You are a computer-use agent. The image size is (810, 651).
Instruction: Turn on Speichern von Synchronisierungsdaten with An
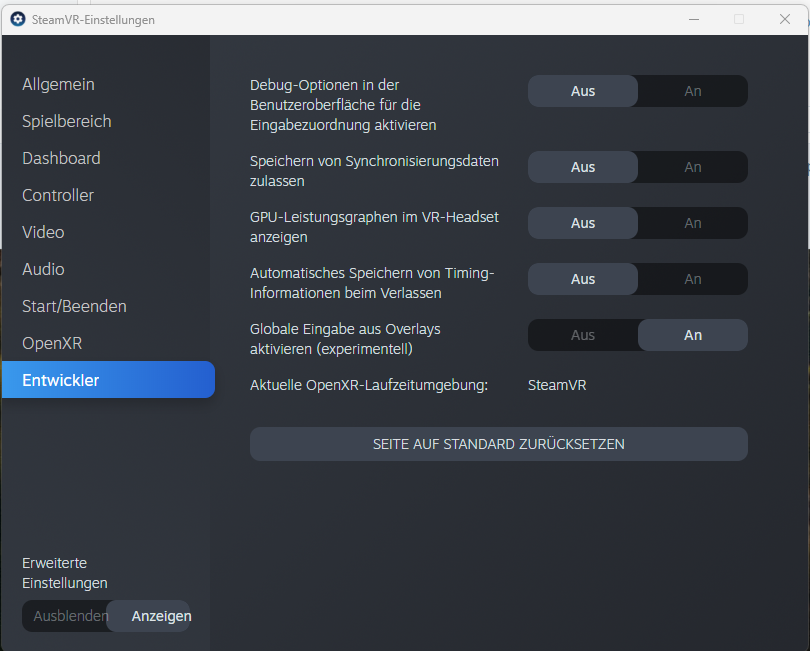point(692,167)
